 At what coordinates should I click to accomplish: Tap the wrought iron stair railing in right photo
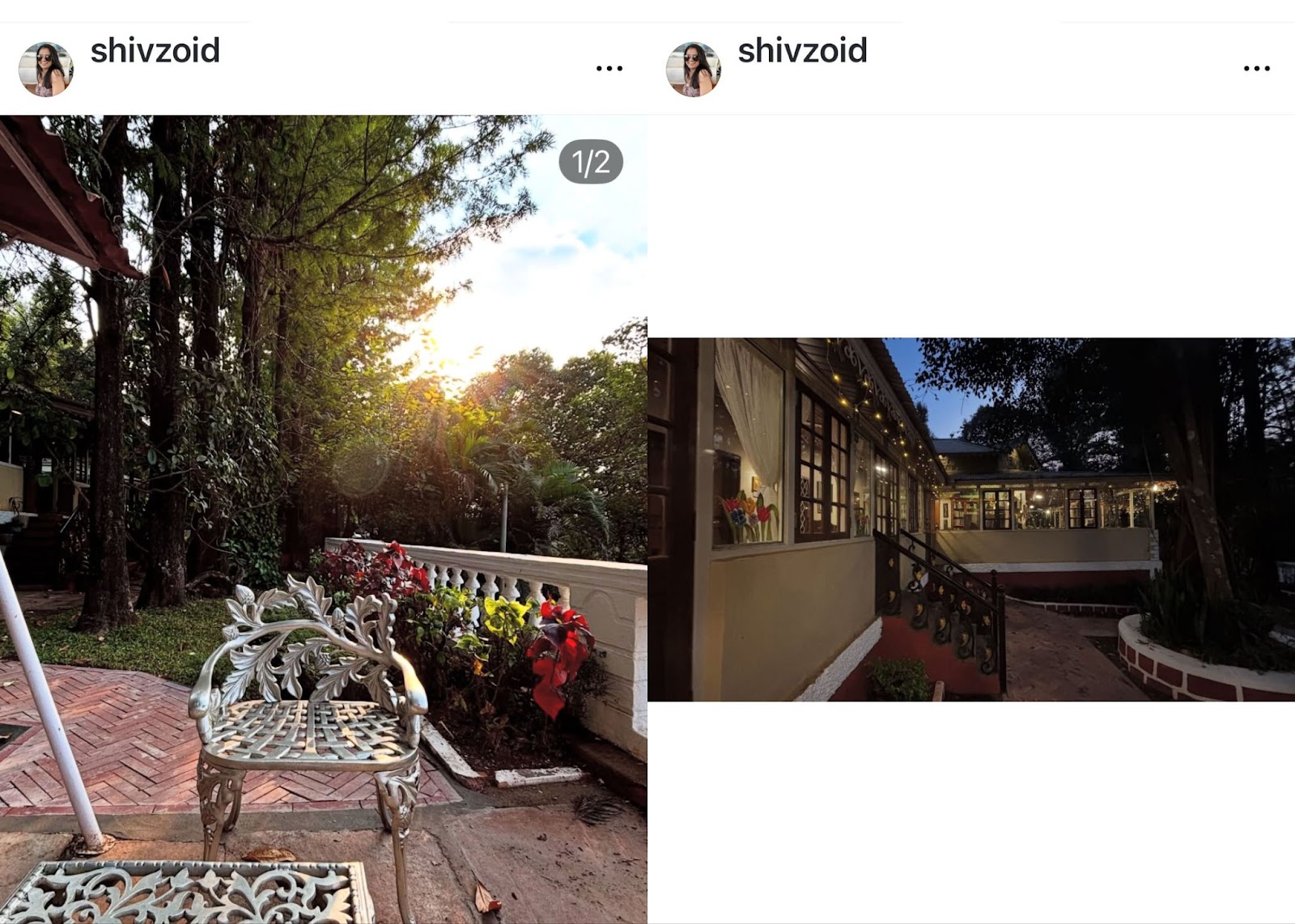(943, 603)
